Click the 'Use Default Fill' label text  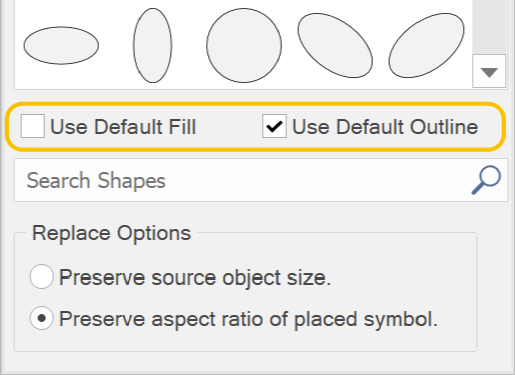(x=123, y=127)
